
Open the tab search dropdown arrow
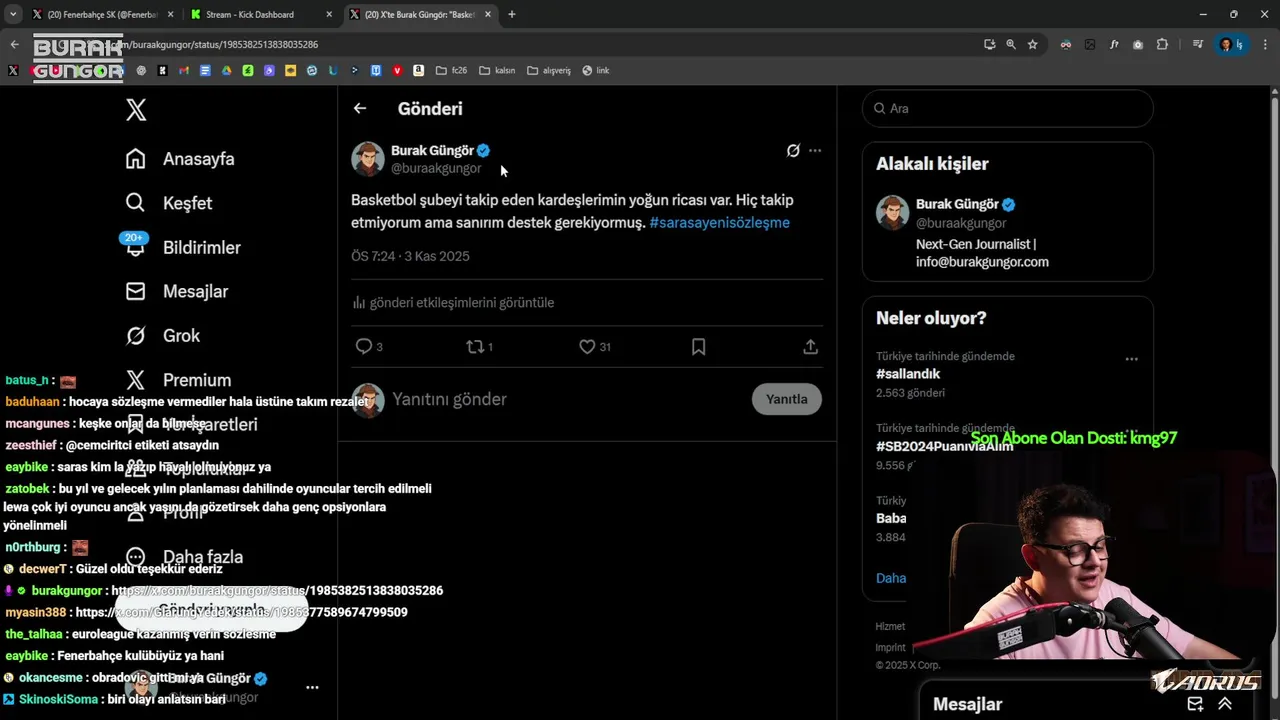tap(13, 15)
